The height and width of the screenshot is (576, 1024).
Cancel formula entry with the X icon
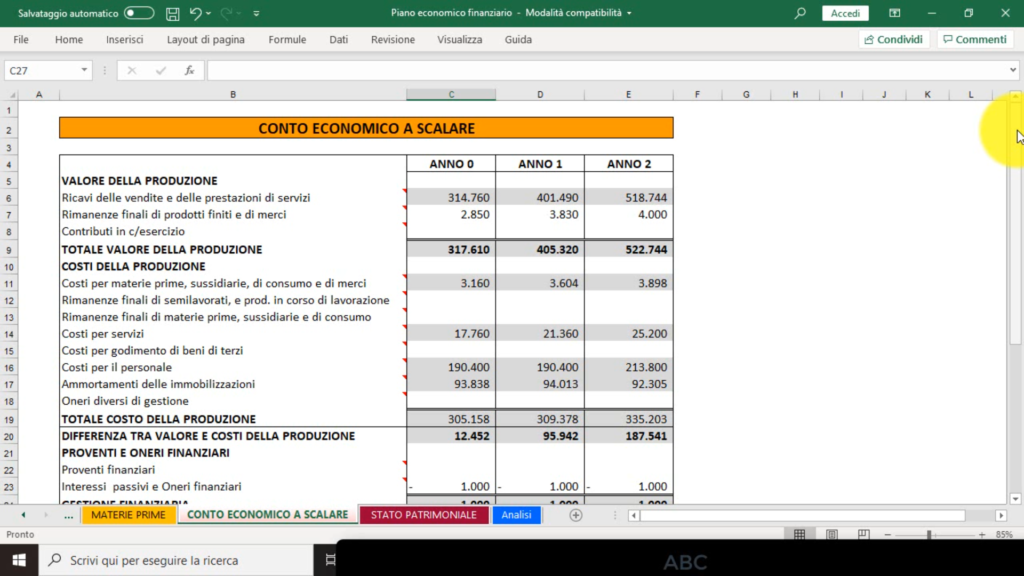click(132, 71)
